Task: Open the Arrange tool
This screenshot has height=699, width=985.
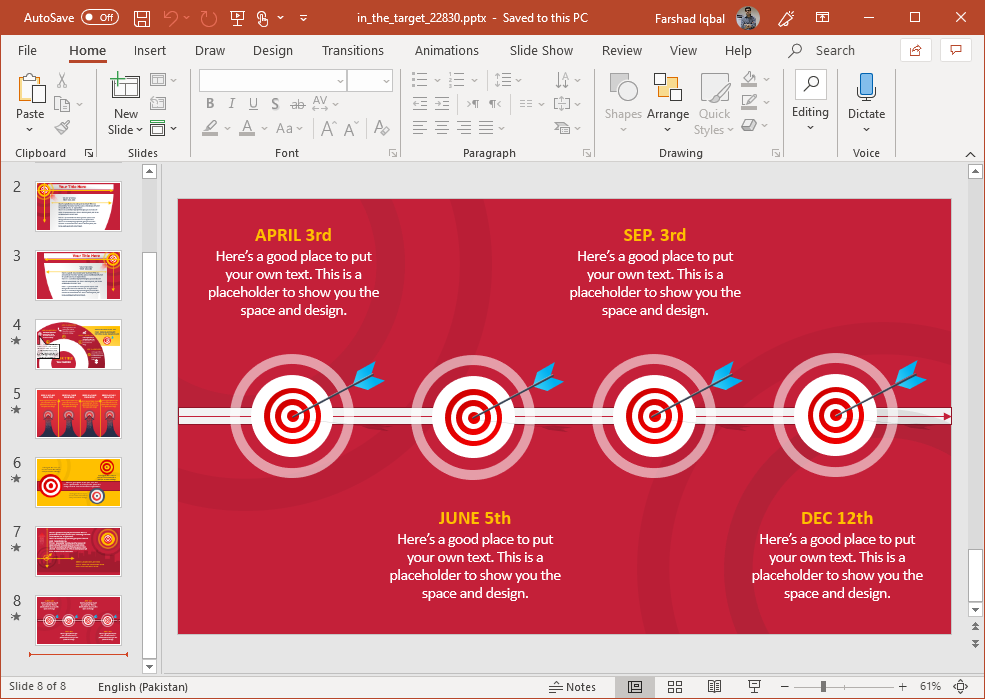Action: click(x=667, y=97)
